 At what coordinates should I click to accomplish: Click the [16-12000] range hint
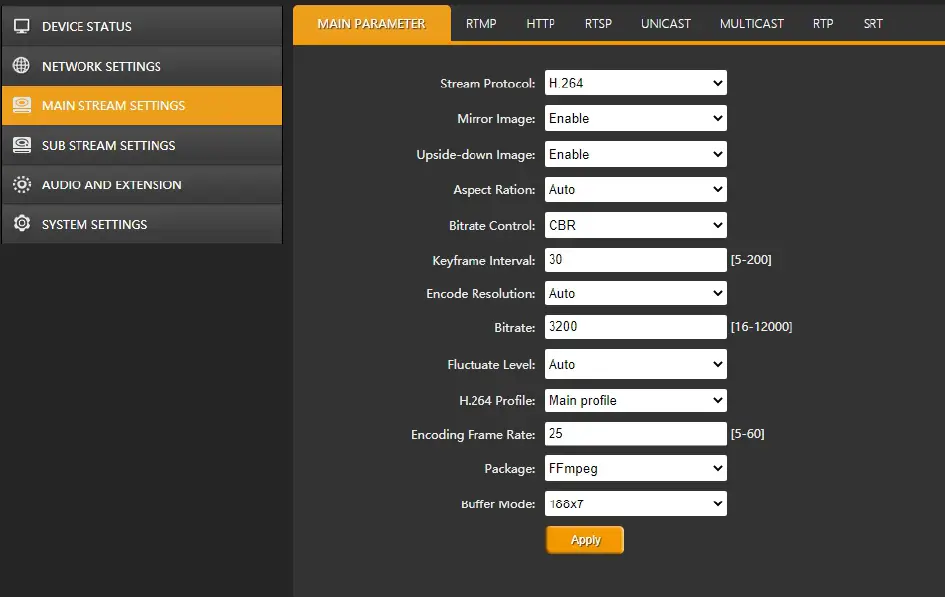click(761, 327)
